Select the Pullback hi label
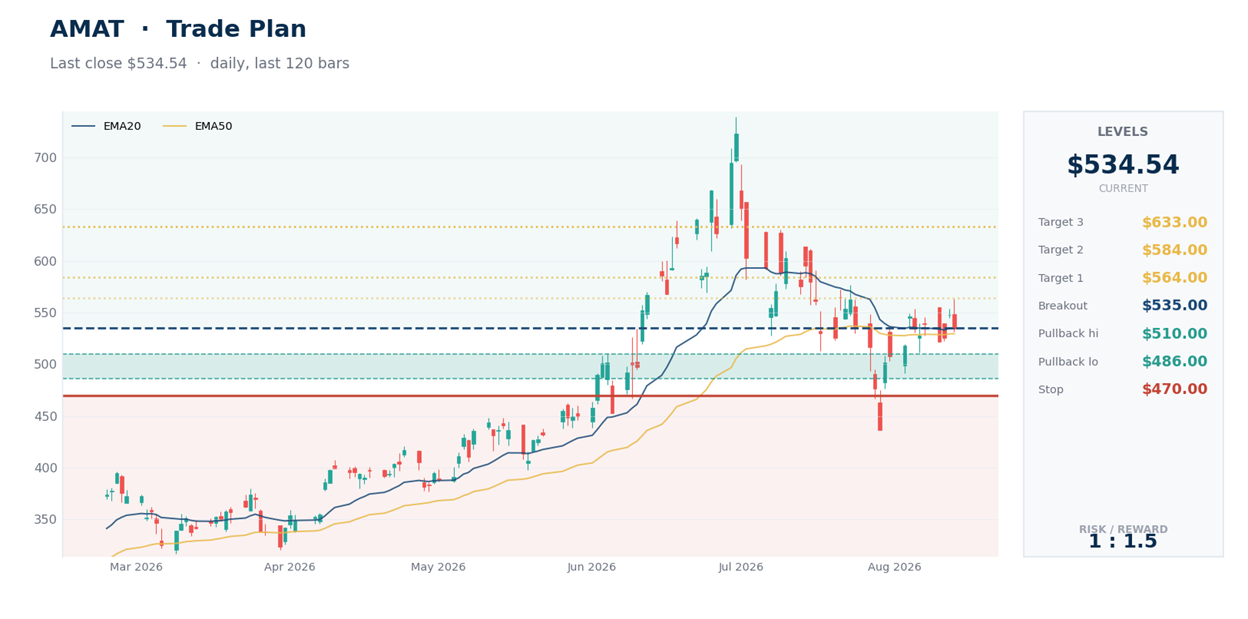This screenshot has height=619, width=1248. point(1068,334)
